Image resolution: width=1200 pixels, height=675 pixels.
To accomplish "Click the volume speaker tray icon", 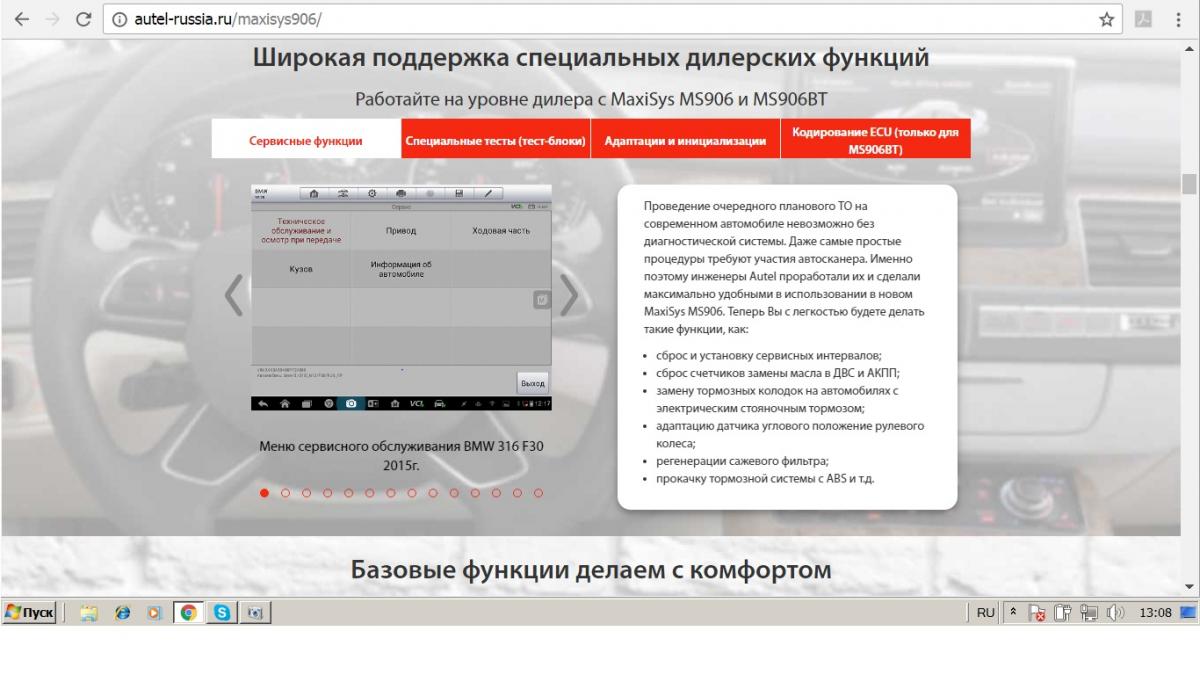I will point(1116,613).
